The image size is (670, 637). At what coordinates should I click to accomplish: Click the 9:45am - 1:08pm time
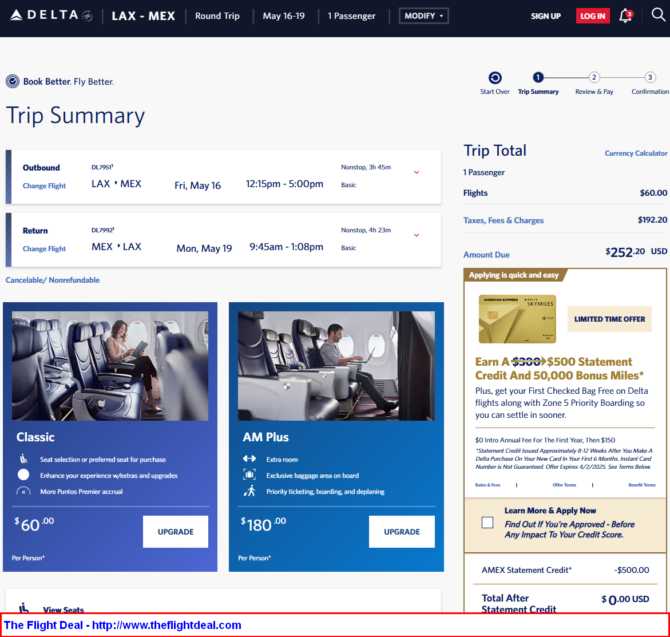point(286,247)
